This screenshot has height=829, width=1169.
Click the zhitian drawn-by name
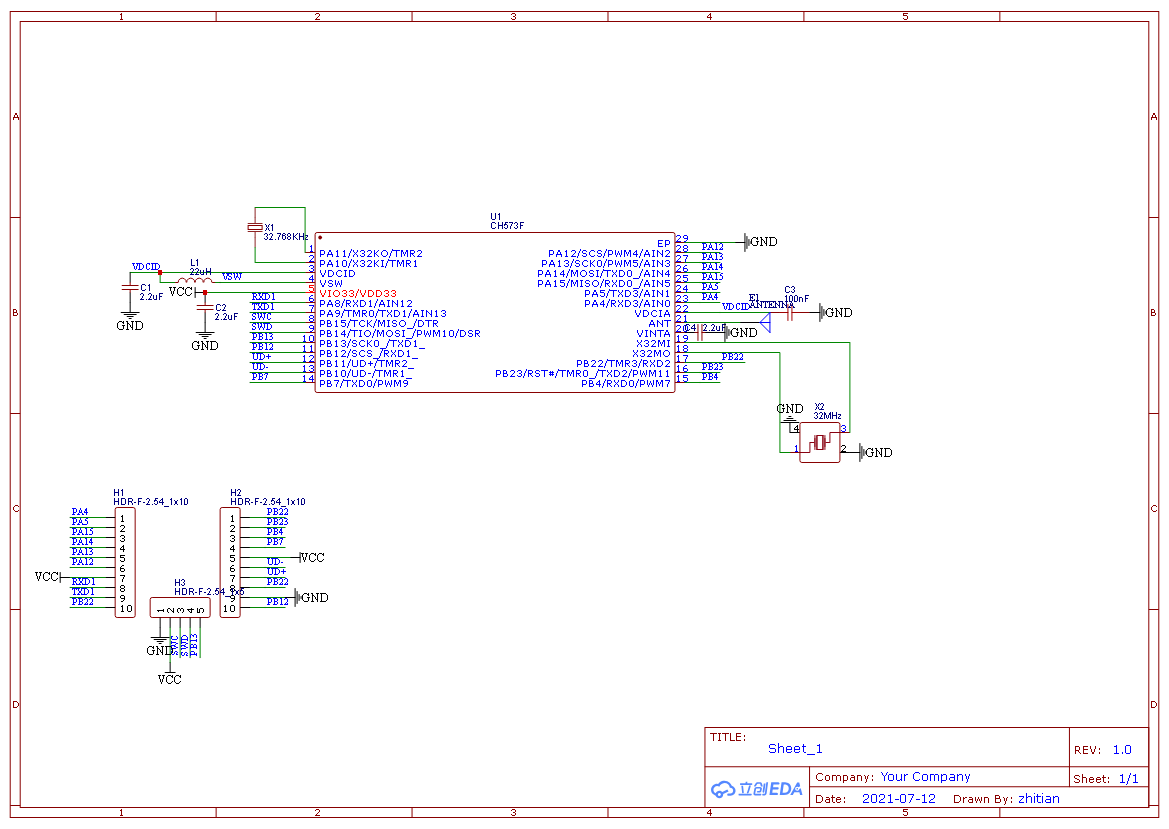click(x=1038, y=799)
